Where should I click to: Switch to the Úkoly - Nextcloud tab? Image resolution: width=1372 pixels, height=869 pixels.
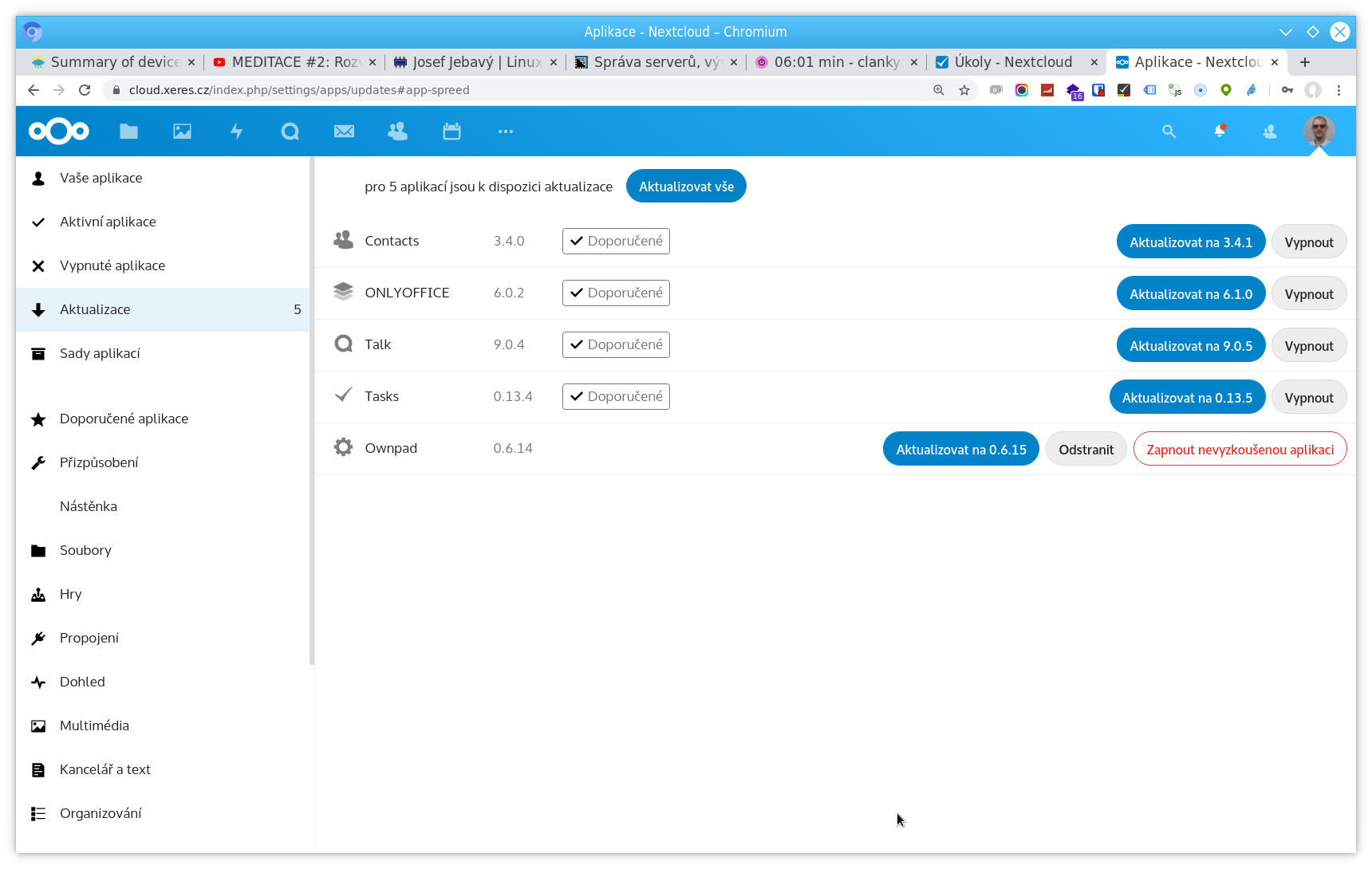click(x=1013, y=62)
